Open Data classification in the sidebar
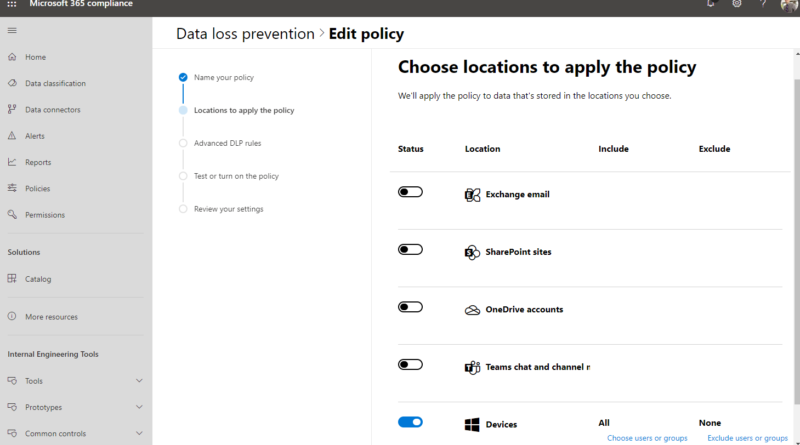 [55, 83]
